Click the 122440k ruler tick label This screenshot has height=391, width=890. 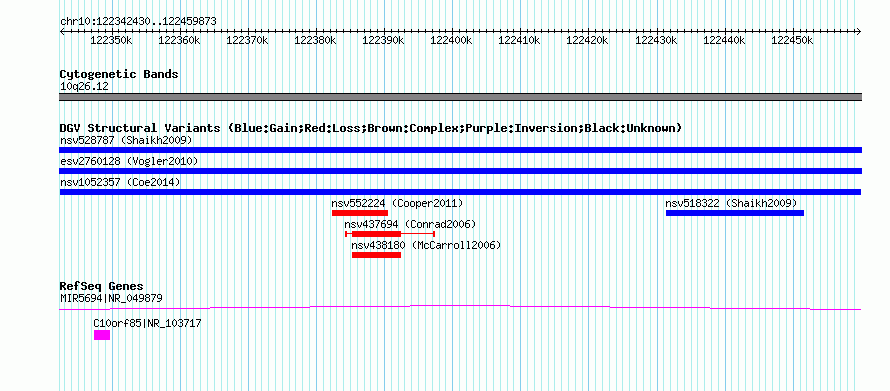point(725,40)
